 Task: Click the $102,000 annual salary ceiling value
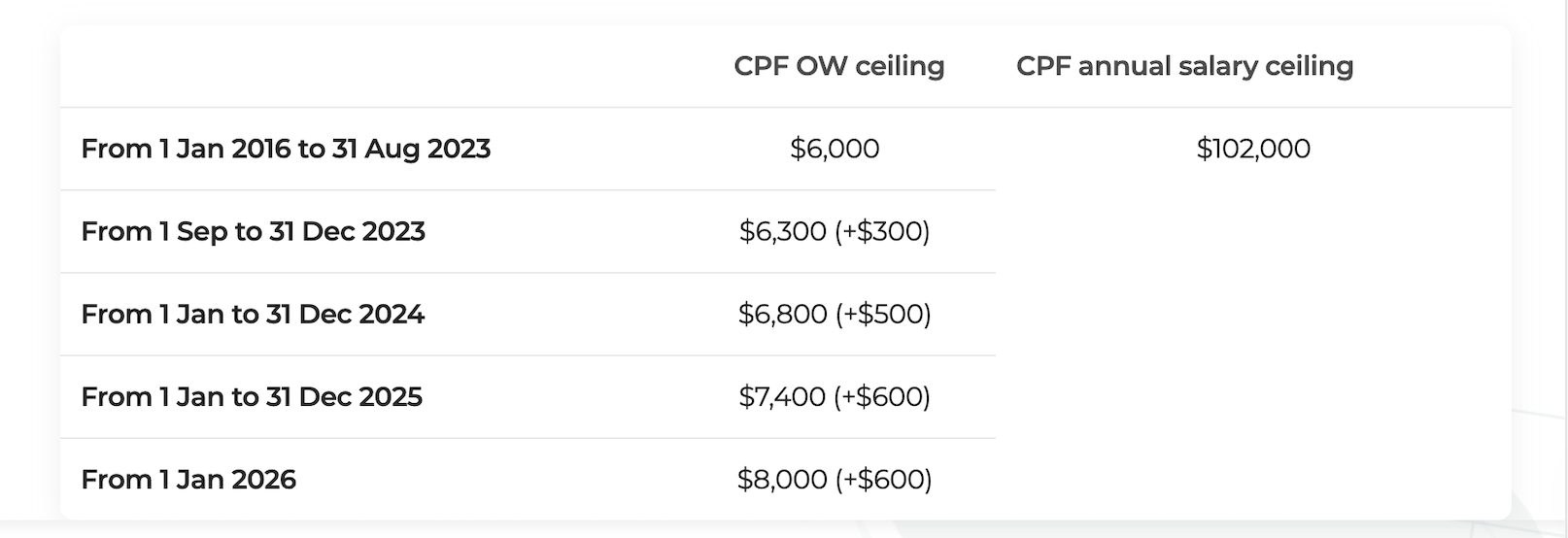point(1253,149)
